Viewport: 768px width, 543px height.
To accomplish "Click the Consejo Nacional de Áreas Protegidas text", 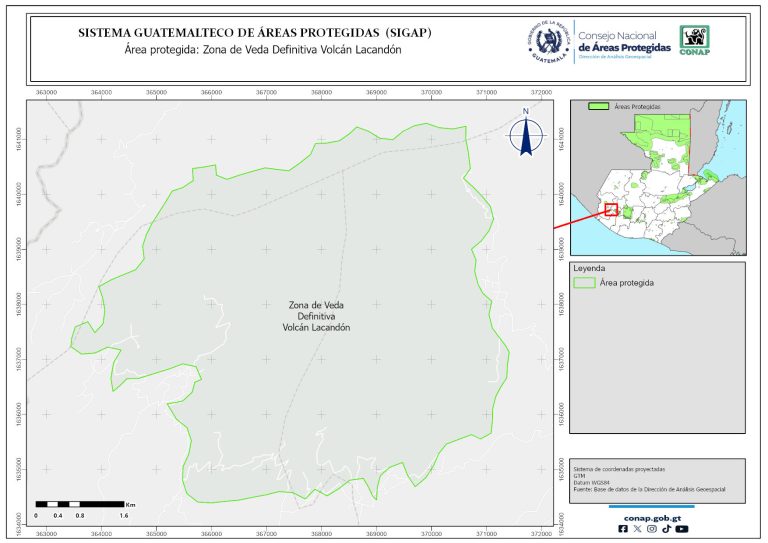I will (x=624, y=42).
